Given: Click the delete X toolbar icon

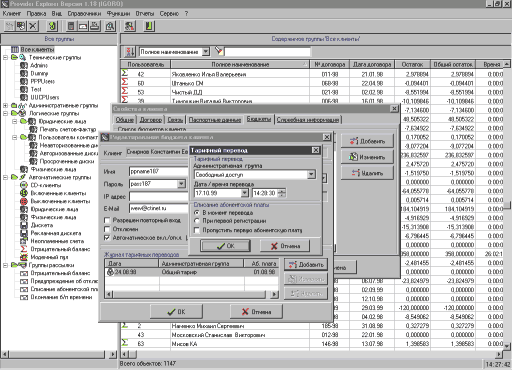Looking at the screenshot, I should tap(33, 26).
